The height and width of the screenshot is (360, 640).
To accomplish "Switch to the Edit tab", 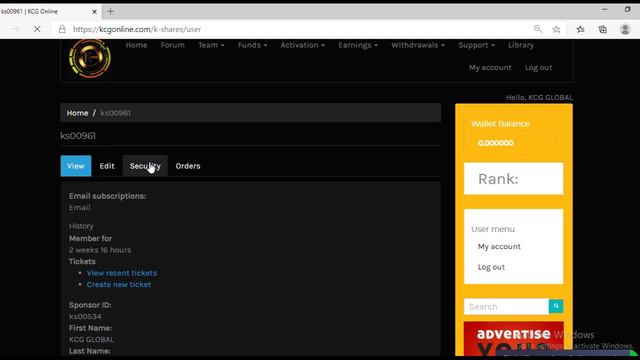I will 107,166.
